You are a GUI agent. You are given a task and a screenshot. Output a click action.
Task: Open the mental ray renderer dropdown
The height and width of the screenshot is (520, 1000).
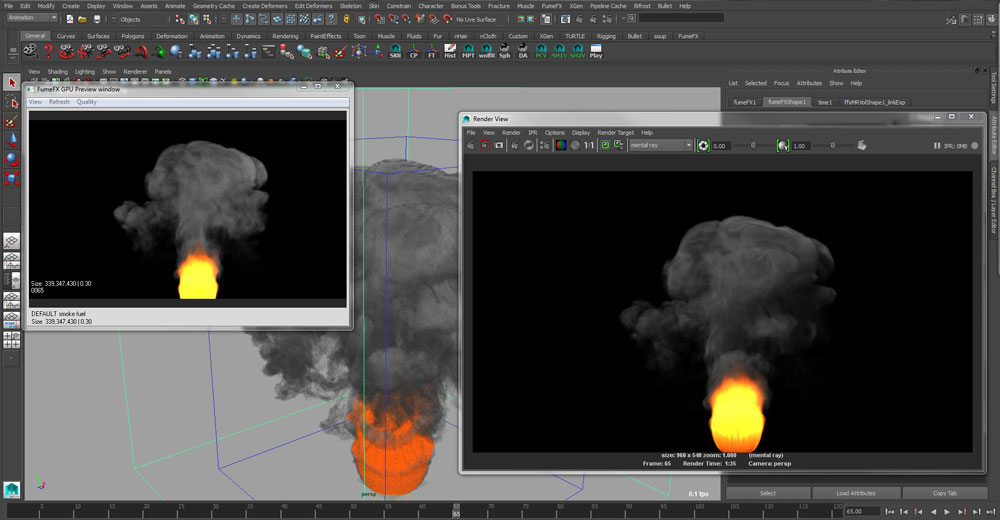(x=661, y=145)
